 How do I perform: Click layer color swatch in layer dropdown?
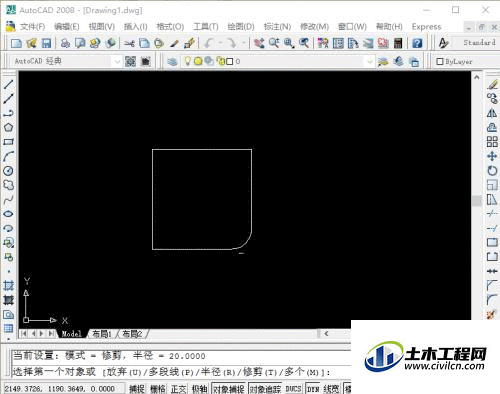click(230, 61)
